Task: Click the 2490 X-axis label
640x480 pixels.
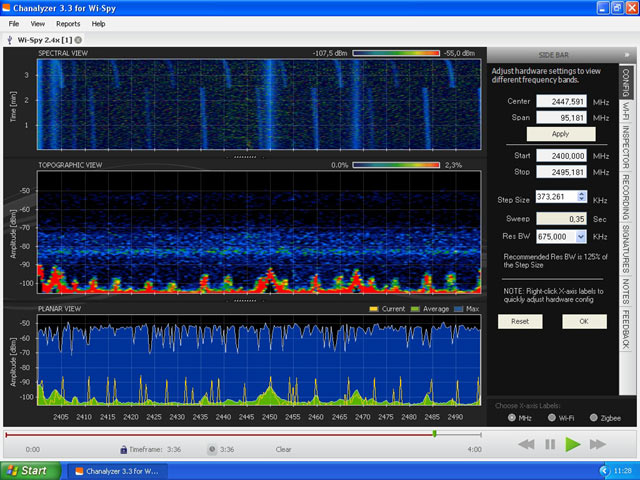Action: 455,417
